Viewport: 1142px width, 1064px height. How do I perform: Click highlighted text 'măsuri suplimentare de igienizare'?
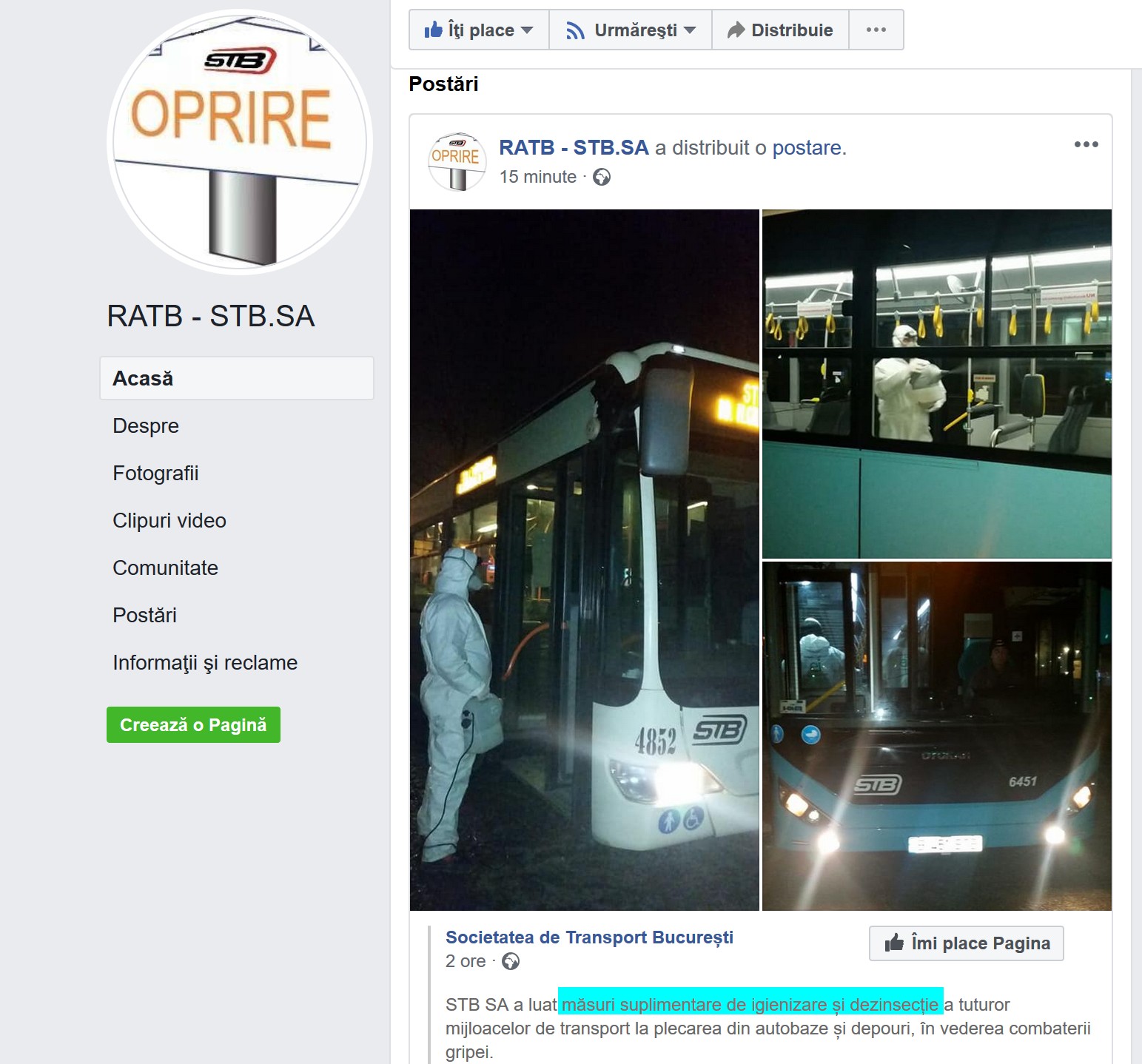pyautogui.click(x=693, y=1005)
